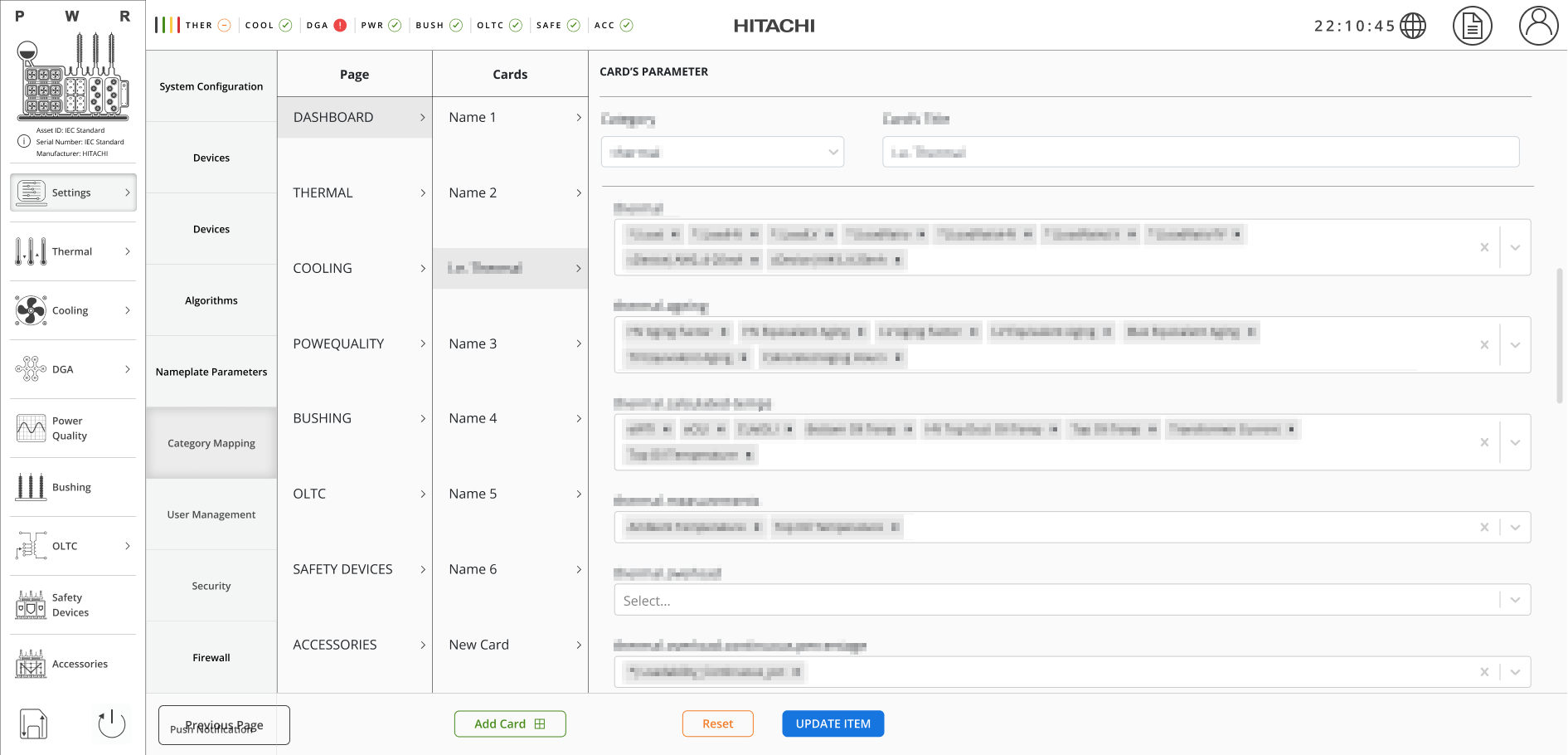This screenshot has width=1568, height=755.
Task: Open the language globe icon
Action: pos(1413,26)
